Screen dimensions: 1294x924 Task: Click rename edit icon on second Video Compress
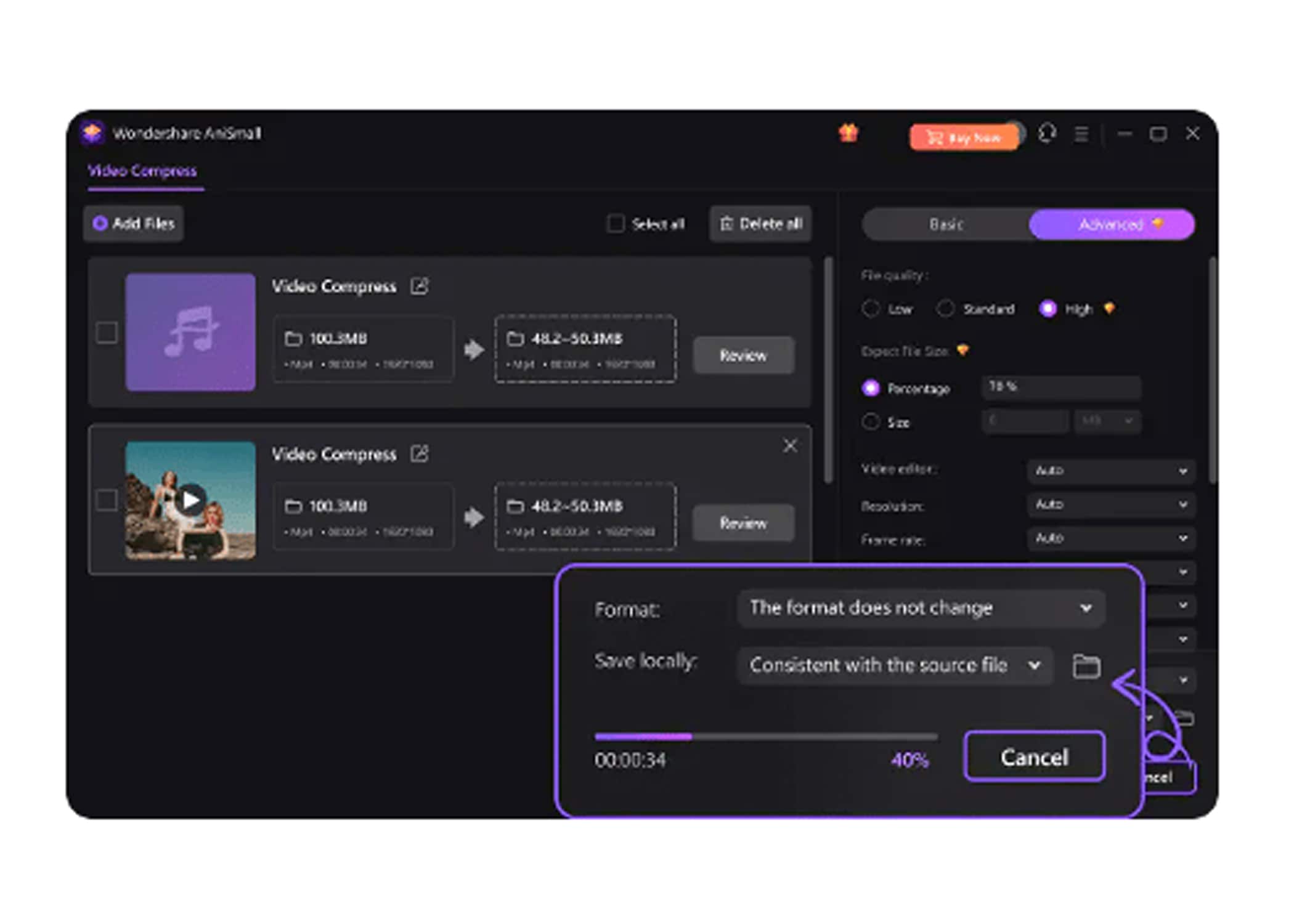419,454
